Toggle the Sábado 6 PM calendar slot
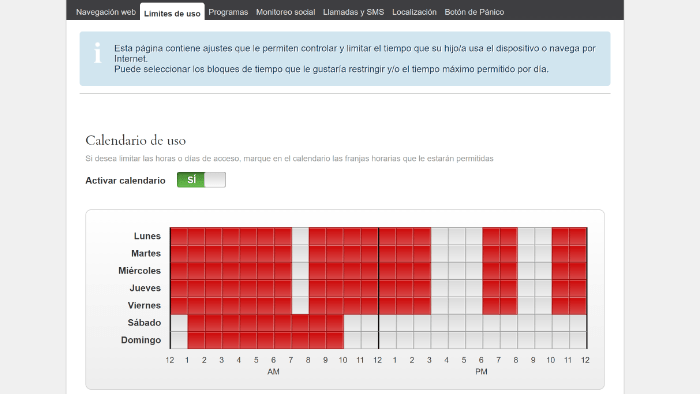This screenshot has width=700, height=394. pyautogui.click(x=491, y=323)
